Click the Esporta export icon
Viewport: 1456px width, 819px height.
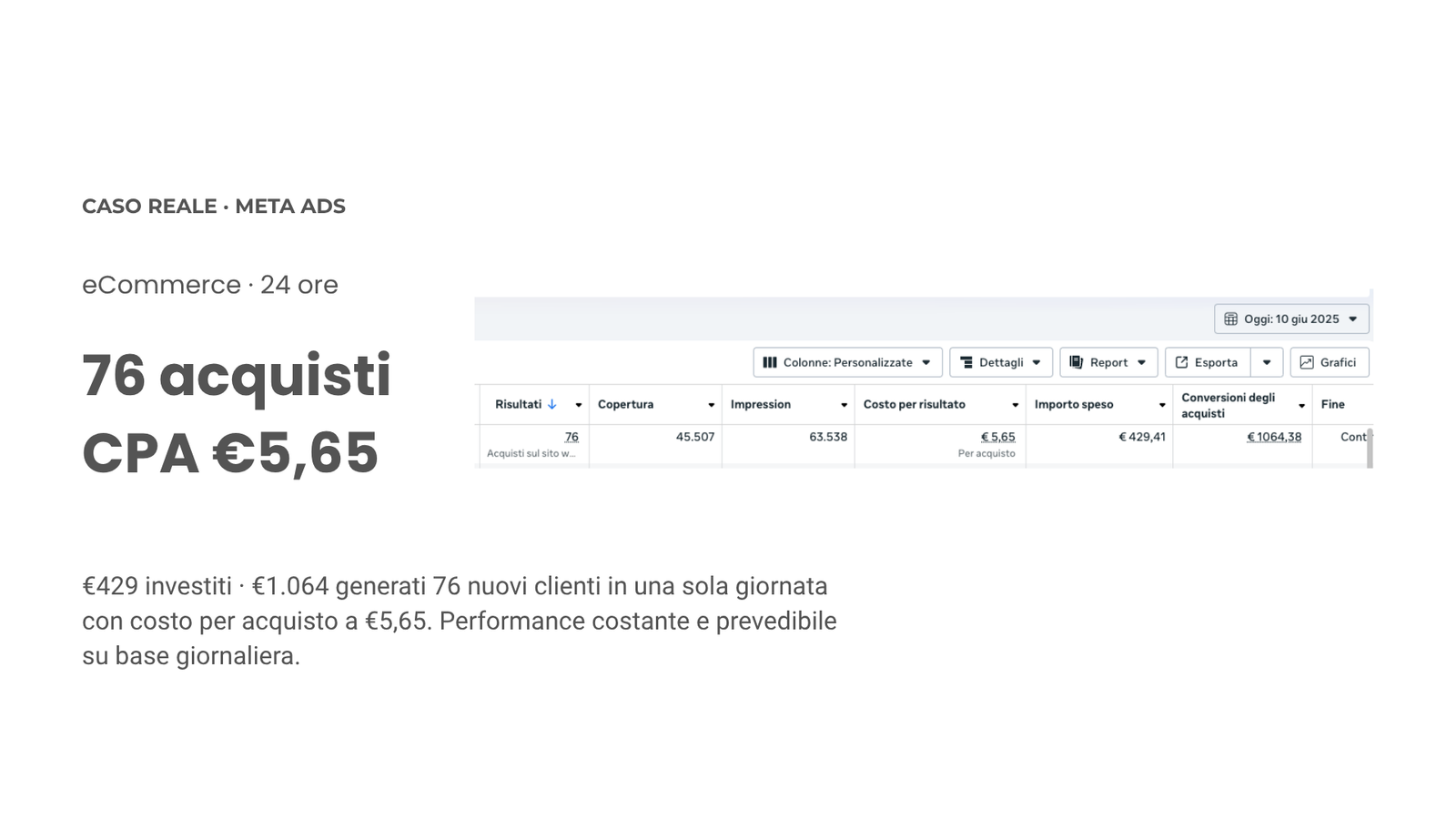(1181, 362)
